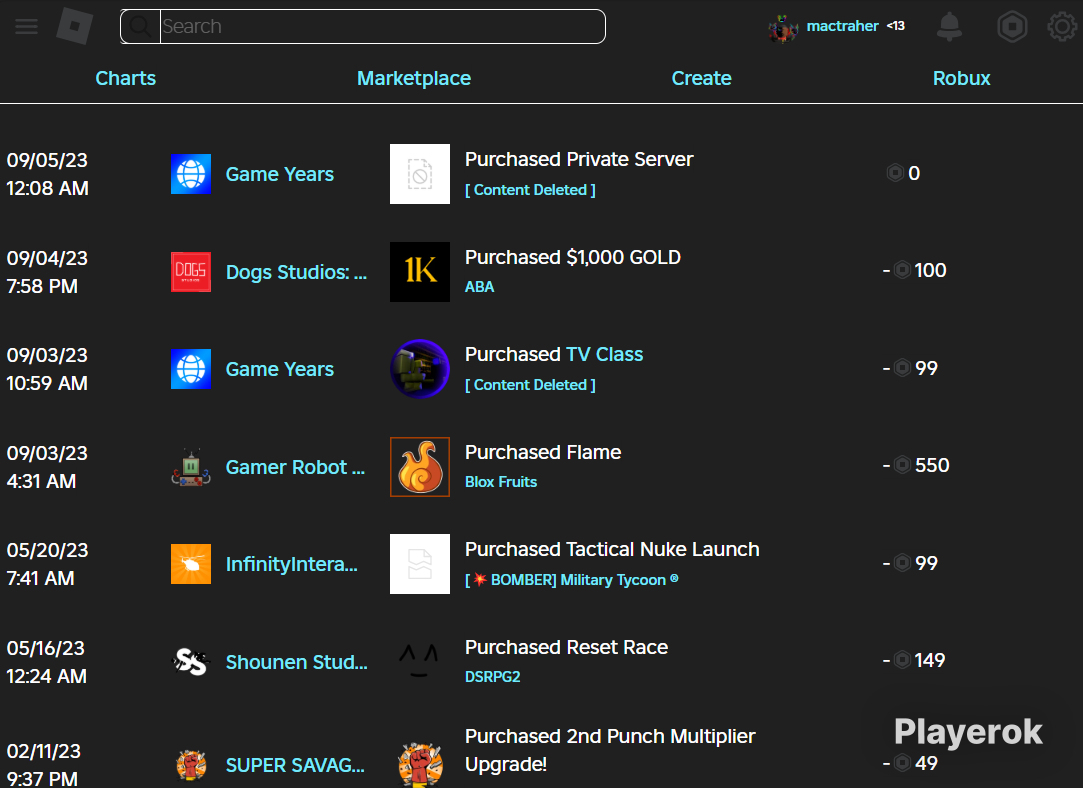Click the '<13' age badge
This screenshot has height=788, width=1083.
pos(896,26)
